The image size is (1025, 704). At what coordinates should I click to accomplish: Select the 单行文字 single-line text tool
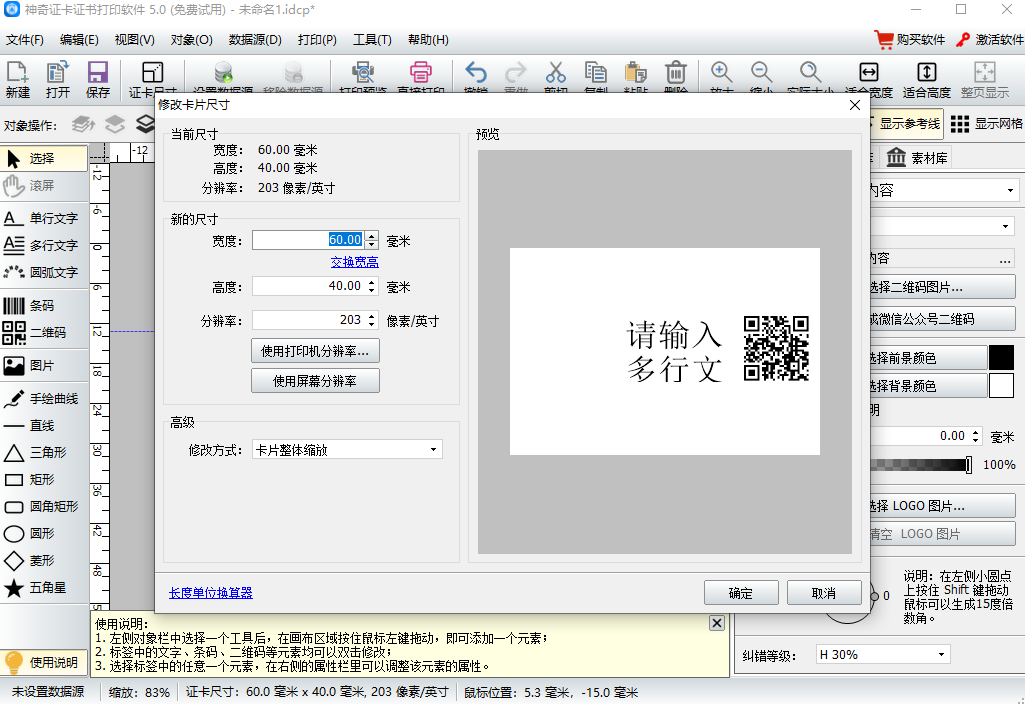point(42,218)
